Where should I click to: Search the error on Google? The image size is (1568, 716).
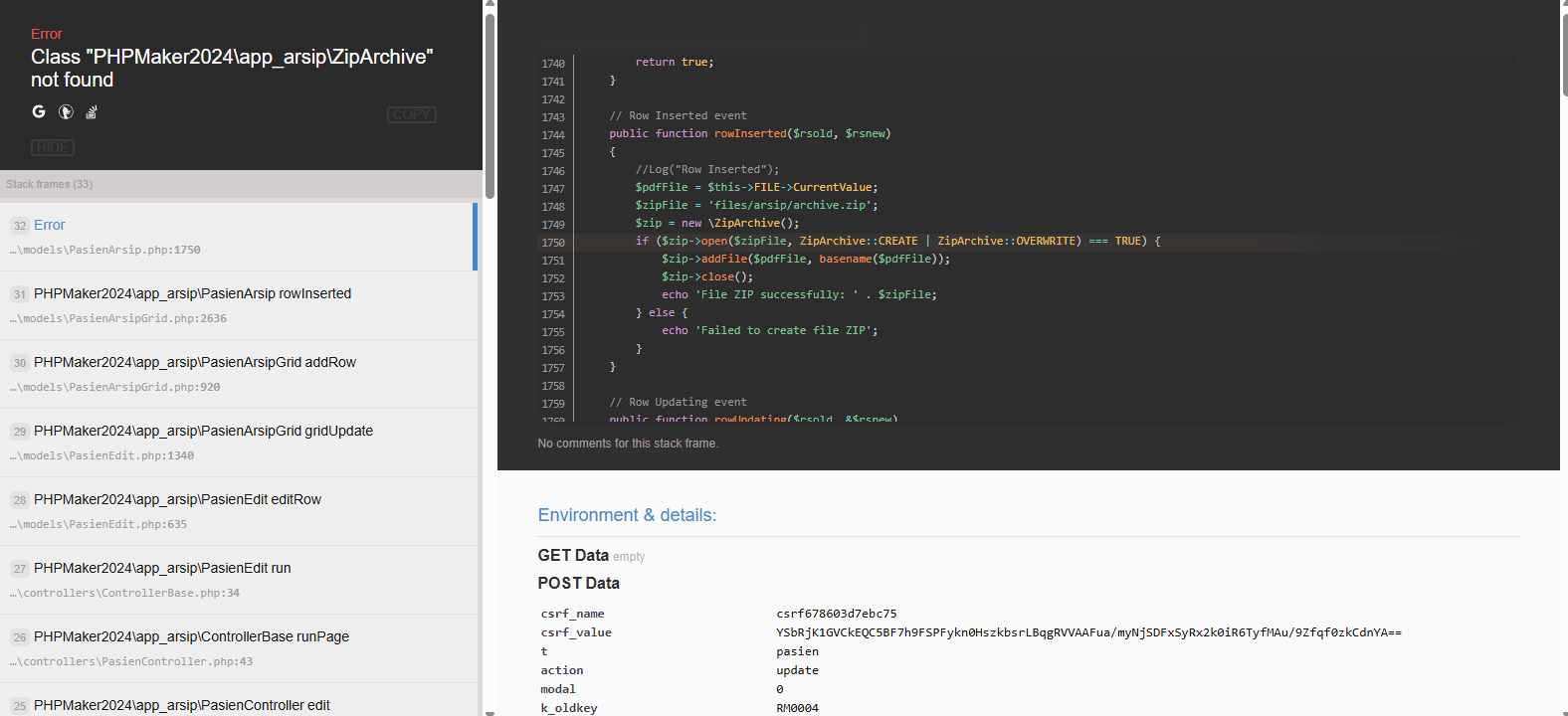click(39, 112)
